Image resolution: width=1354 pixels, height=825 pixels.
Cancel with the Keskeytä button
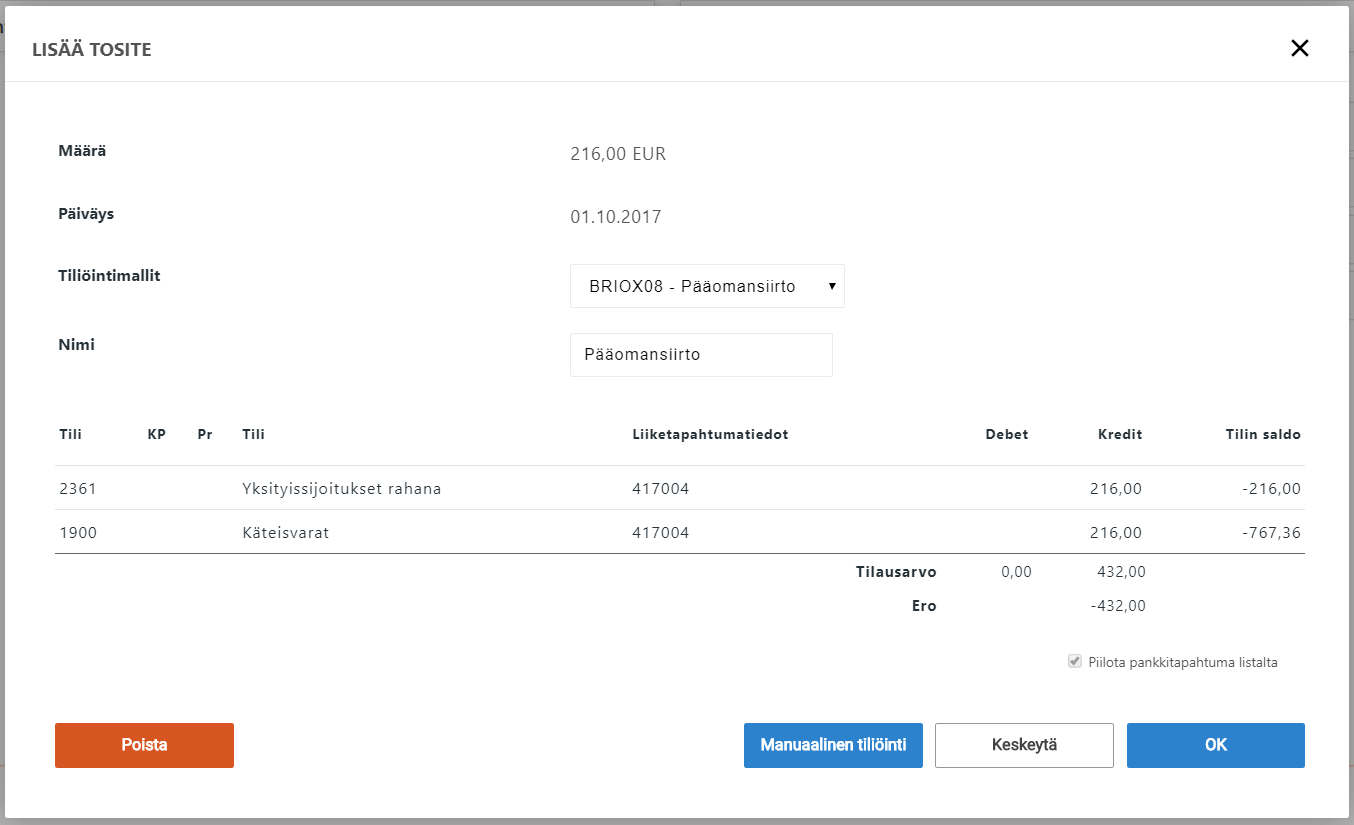pyautogui.click(x=1023, y=745)
